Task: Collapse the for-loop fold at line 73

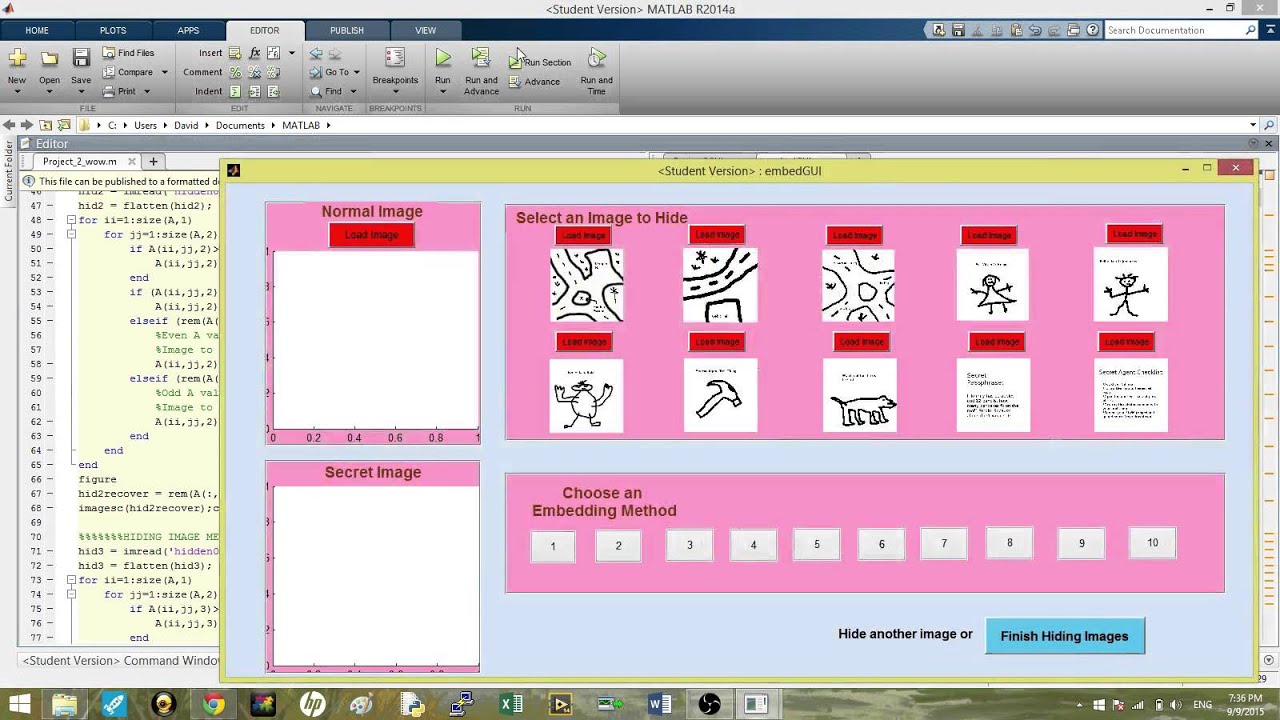Action: [x=71, y=580]
